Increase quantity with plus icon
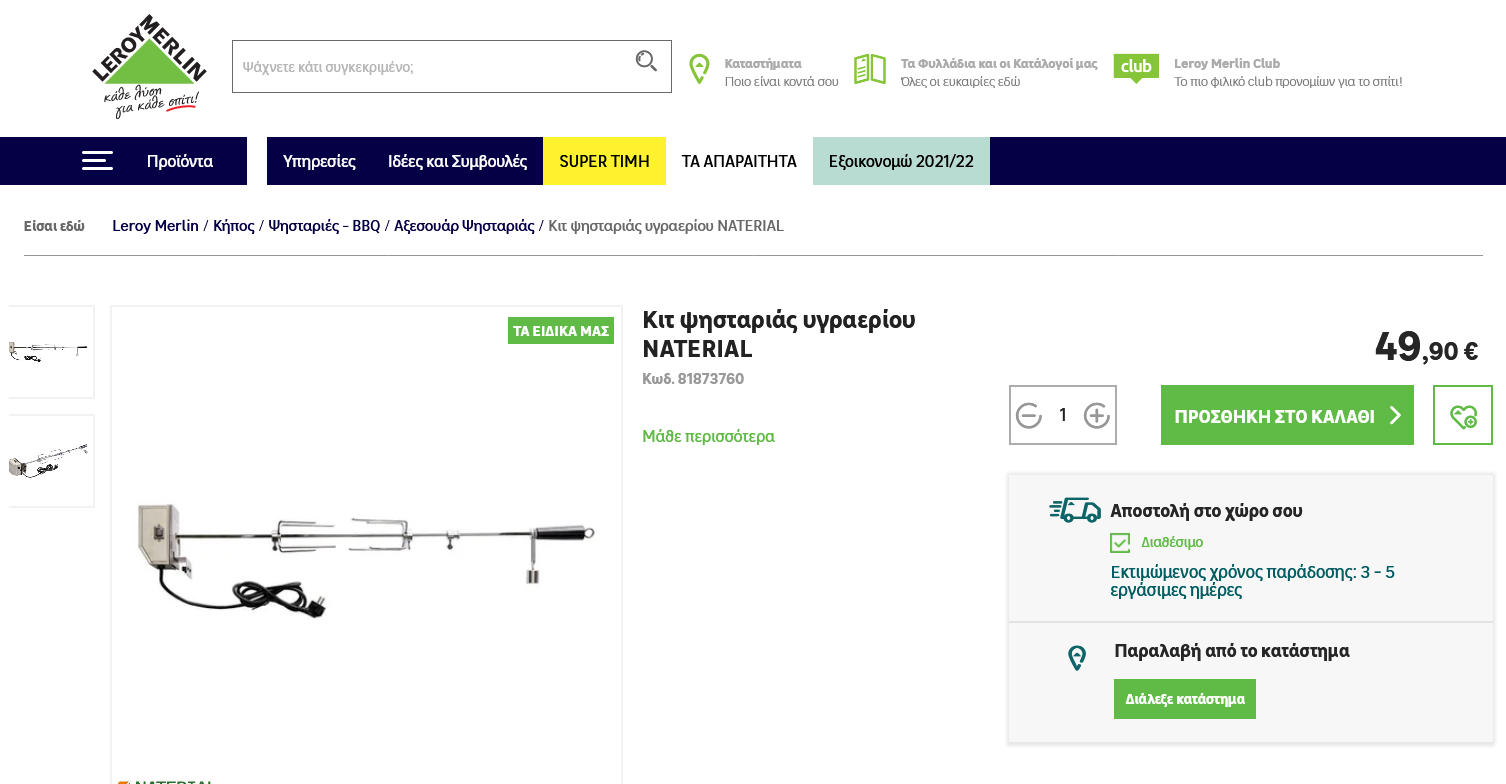The height and width of the screenshot is (784, 1506). point(1097,416)
